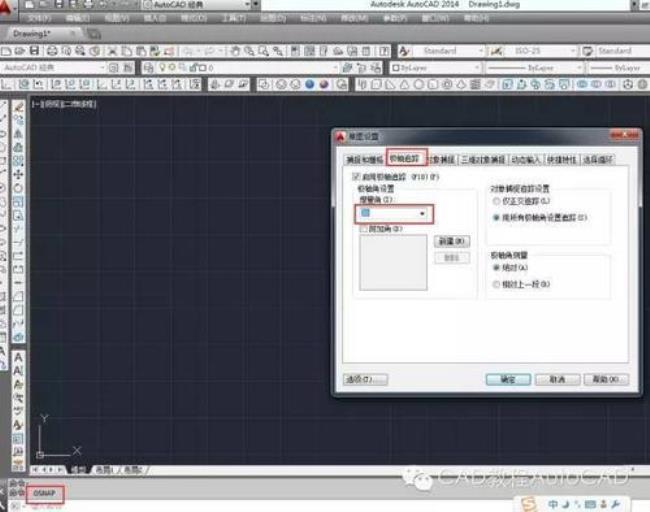The height and width of the screenshot is (512, 650).
Task: Click the Paste icon in Standard toolbar
Action: 141,51
